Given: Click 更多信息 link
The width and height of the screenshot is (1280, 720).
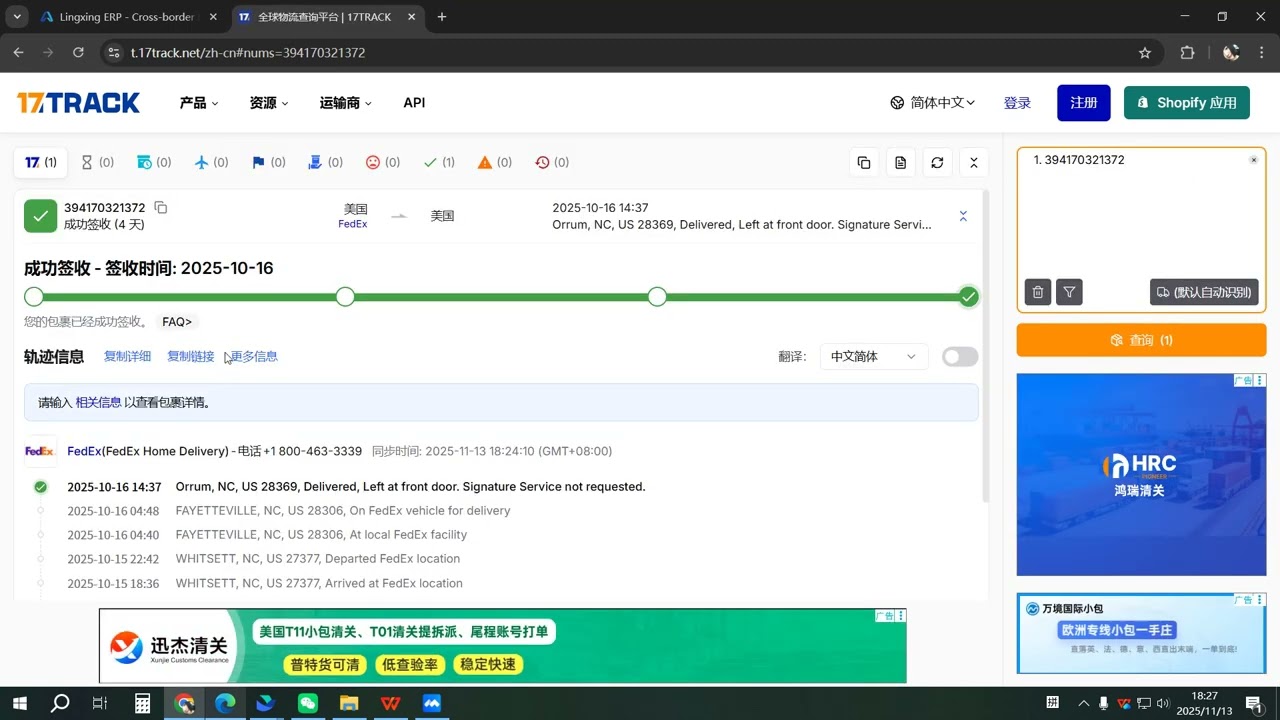Looking at the screenshot, I should [x=254, y=356].
